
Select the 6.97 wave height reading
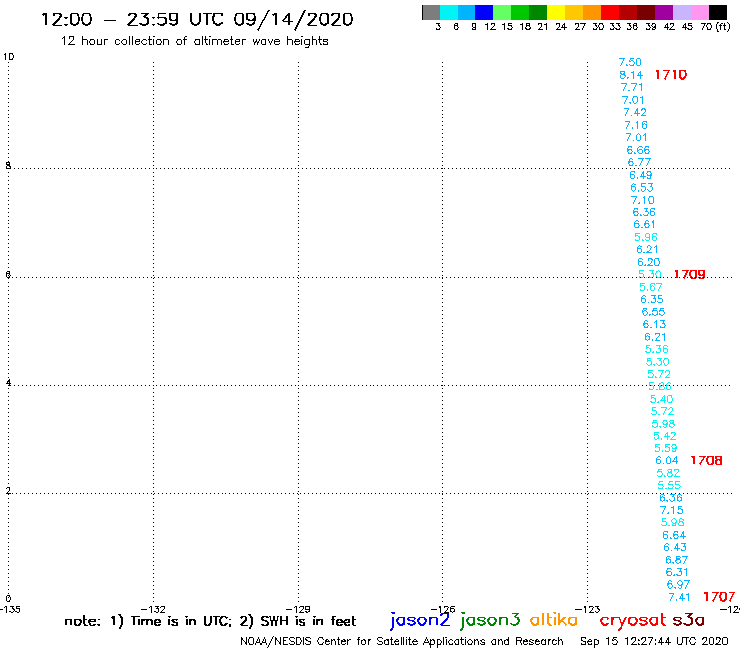679,585
